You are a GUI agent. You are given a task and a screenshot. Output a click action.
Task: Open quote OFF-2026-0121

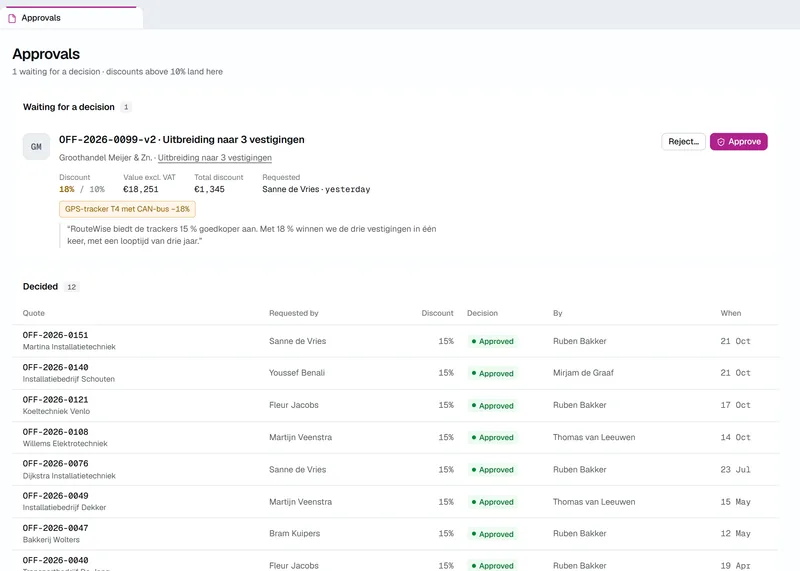[55, 400]
